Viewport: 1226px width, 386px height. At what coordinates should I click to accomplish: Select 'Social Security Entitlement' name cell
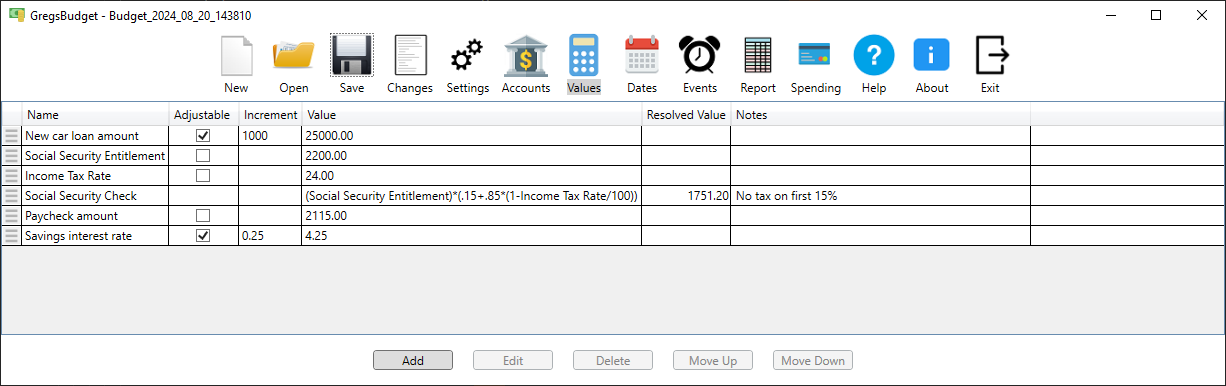coord(95,155)
